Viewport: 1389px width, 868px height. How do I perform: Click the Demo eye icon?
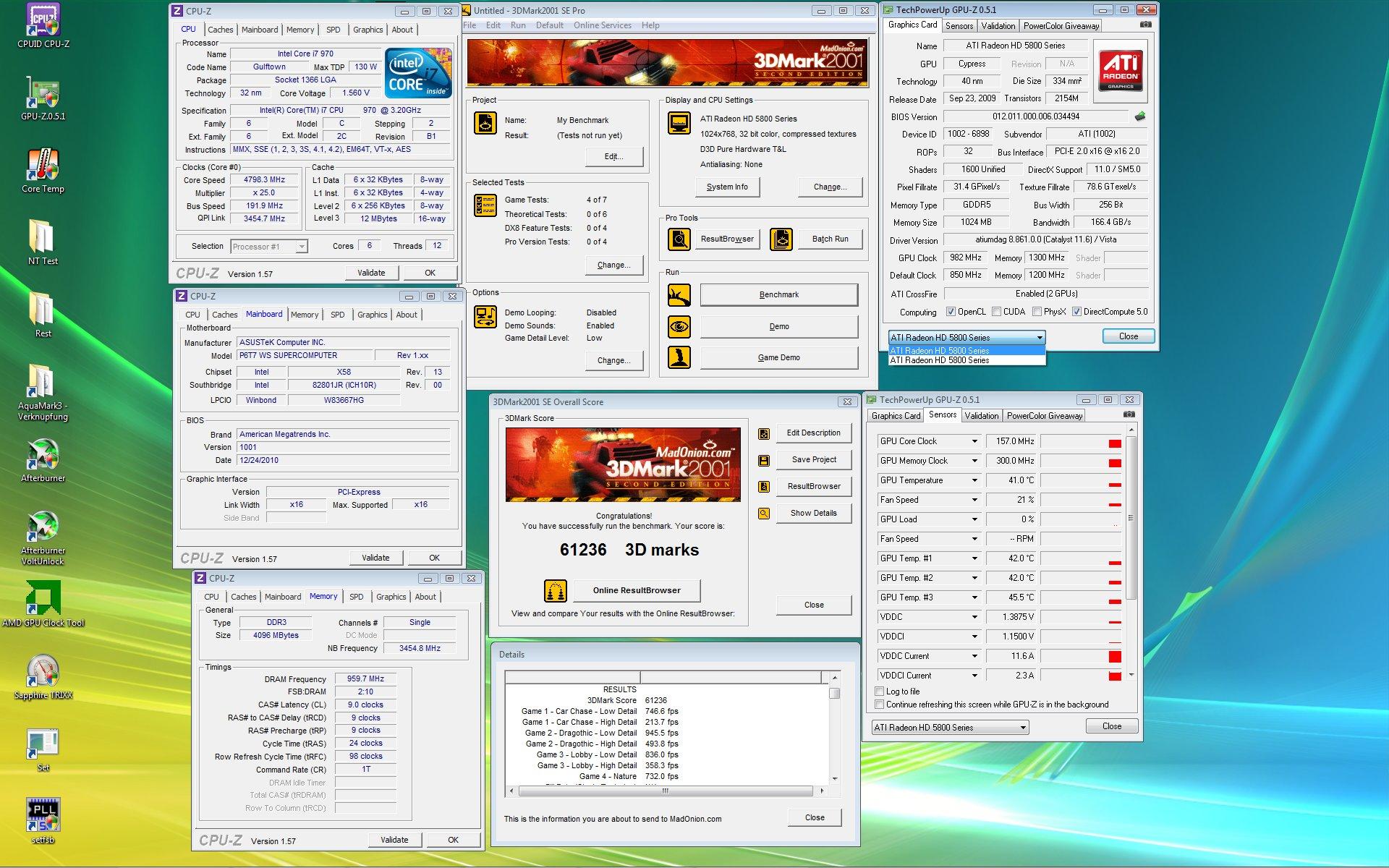click(679, 327)
